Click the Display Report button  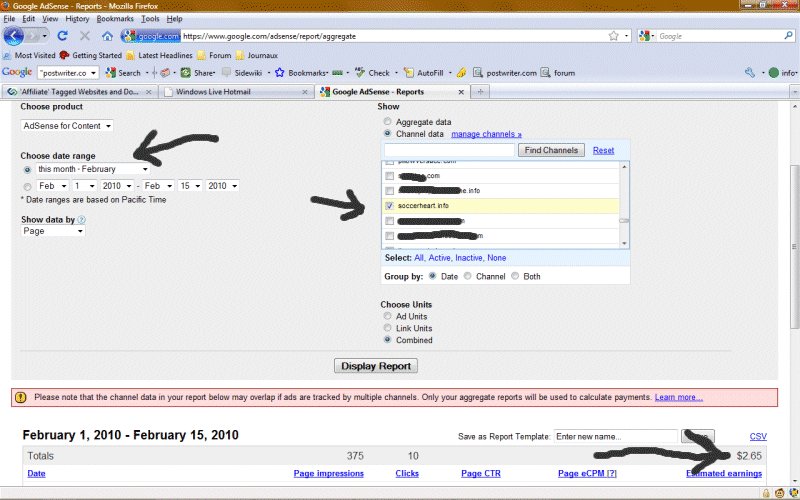click(x=376, y=366)
